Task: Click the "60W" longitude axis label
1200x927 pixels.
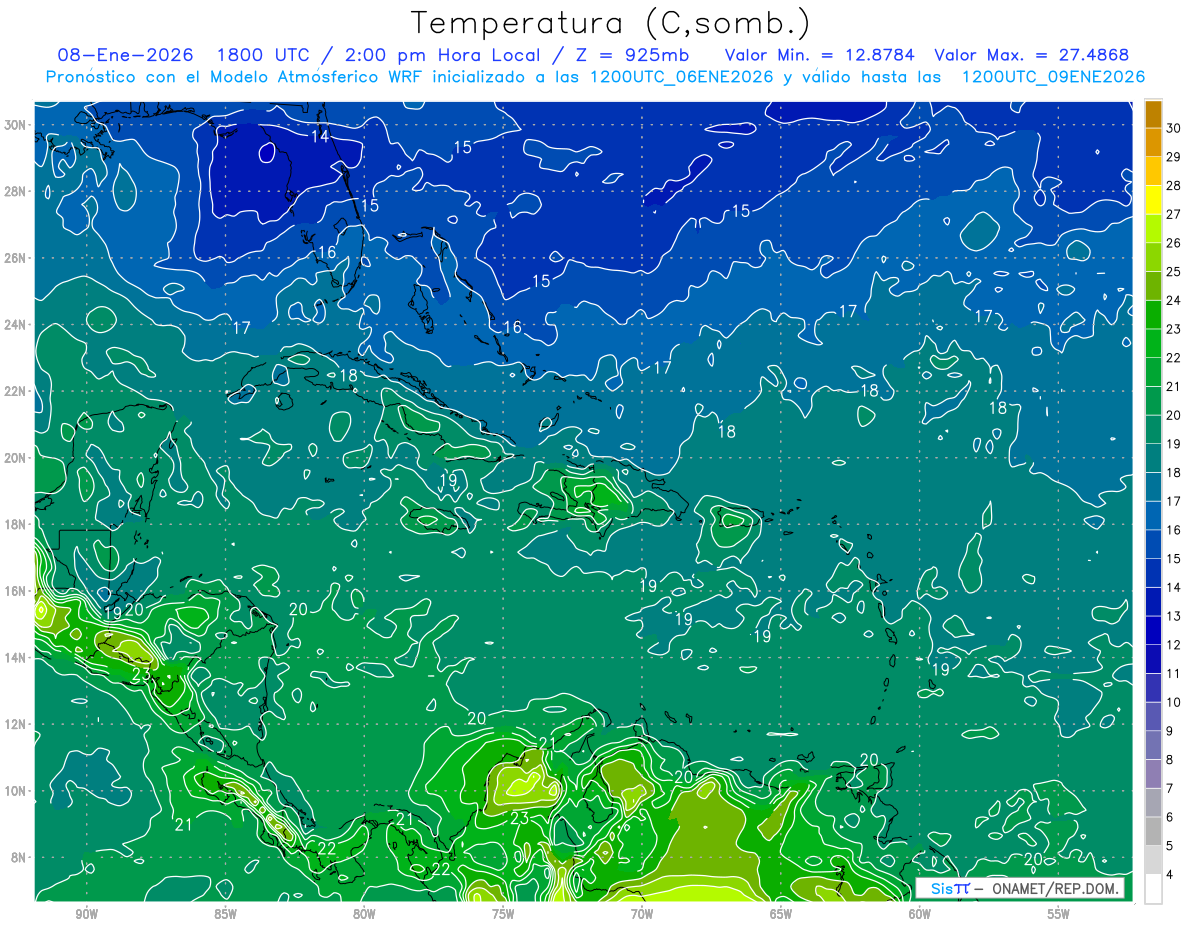Action: [920, 915]
